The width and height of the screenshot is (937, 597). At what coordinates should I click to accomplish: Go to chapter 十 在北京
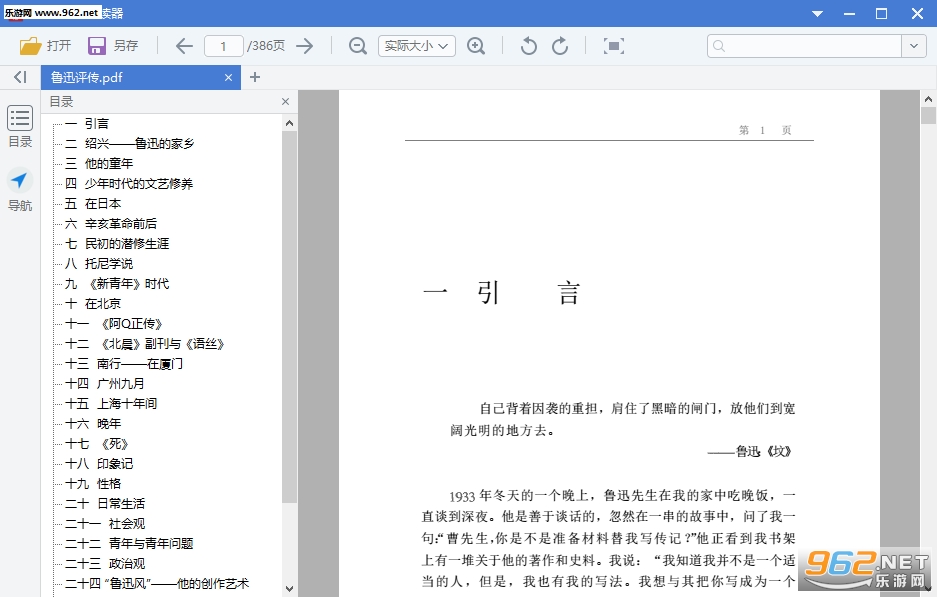(93, 304)
